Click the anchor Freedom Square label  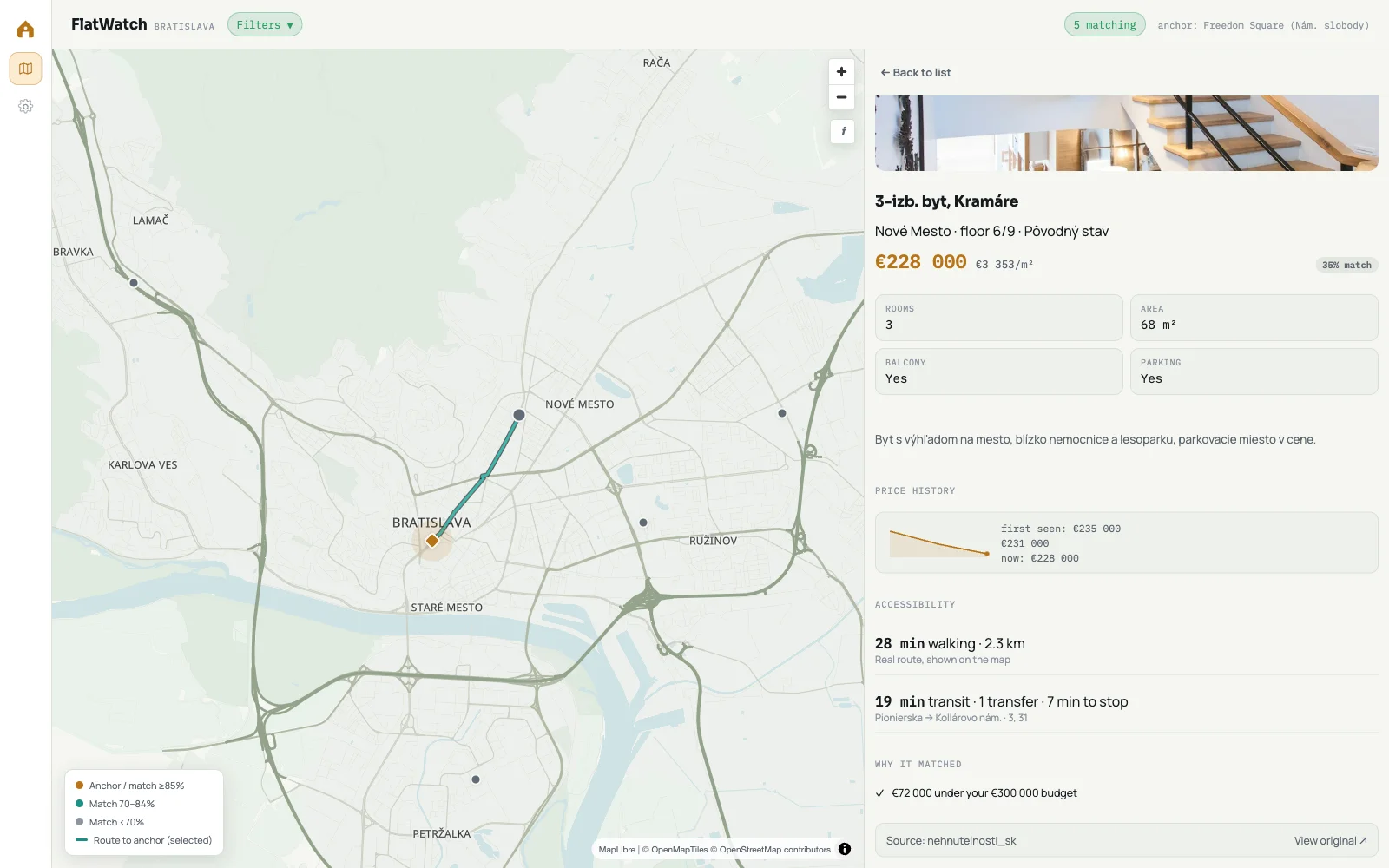[x=1263, y=25]
